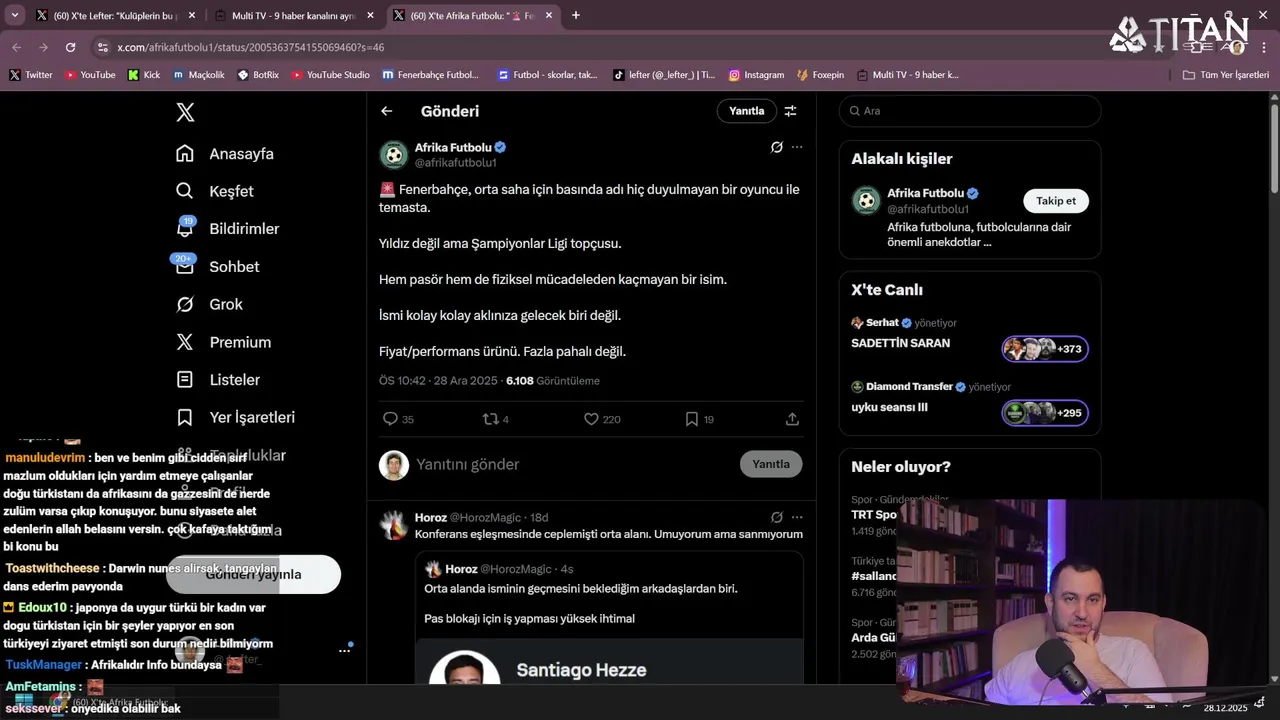The image size is (1280, 720).
Task: Open the tab search dropdown arrow
Action: (x=14, y=15)
